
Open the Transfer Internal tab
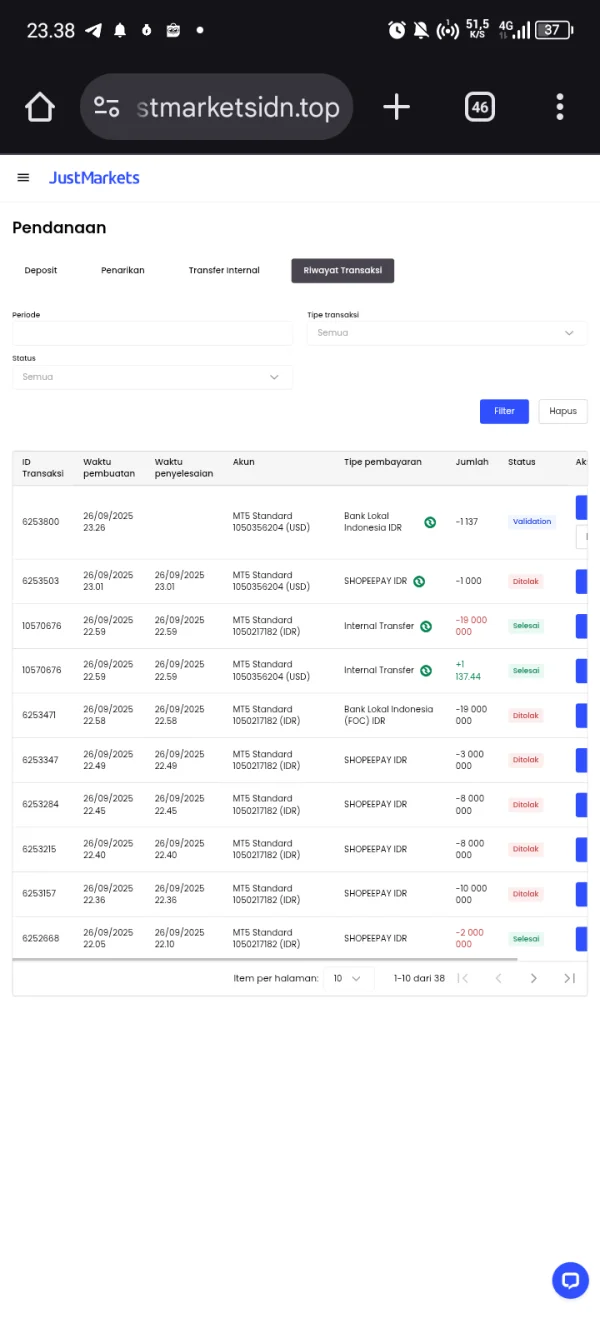pos(224,270)
